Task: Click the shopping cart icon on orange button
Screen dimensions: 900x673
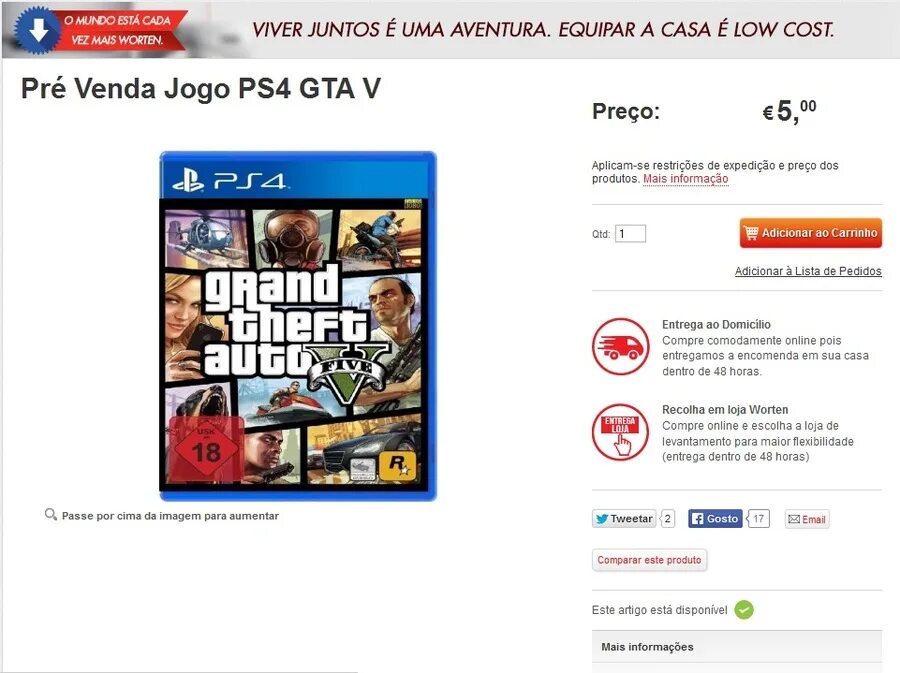Action: point(751,233)
